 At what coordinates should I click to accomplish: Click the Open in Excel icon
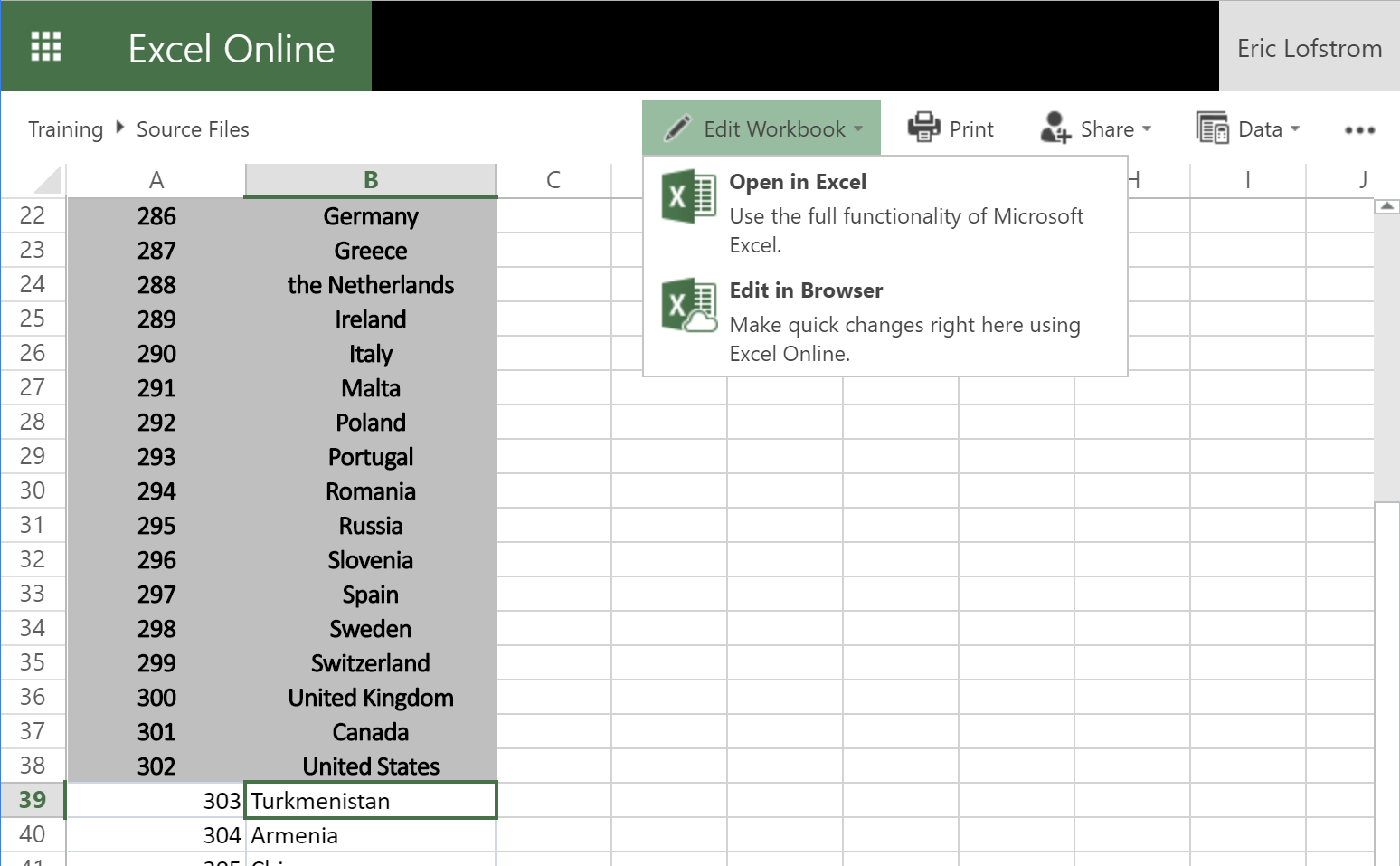688,196
